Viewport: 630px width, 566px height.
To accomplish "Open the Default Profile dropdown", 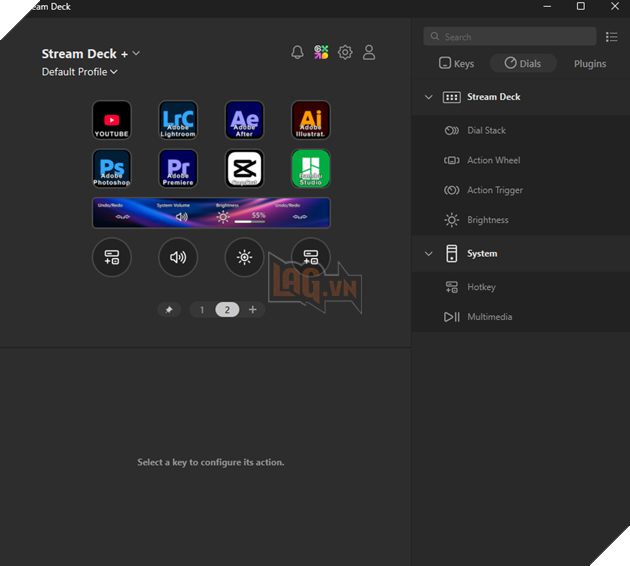I will tap(80, 72).
